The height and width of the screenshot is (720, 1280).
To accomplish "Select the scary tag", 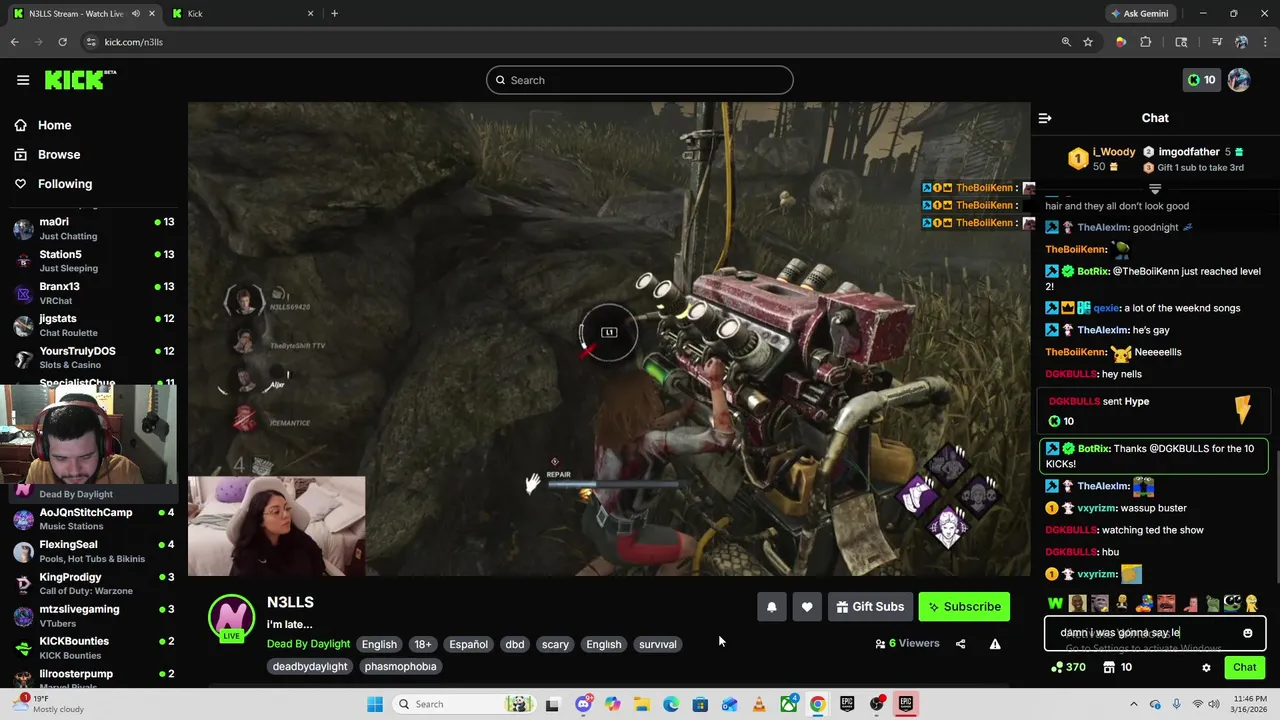I will tap(555, 644).
